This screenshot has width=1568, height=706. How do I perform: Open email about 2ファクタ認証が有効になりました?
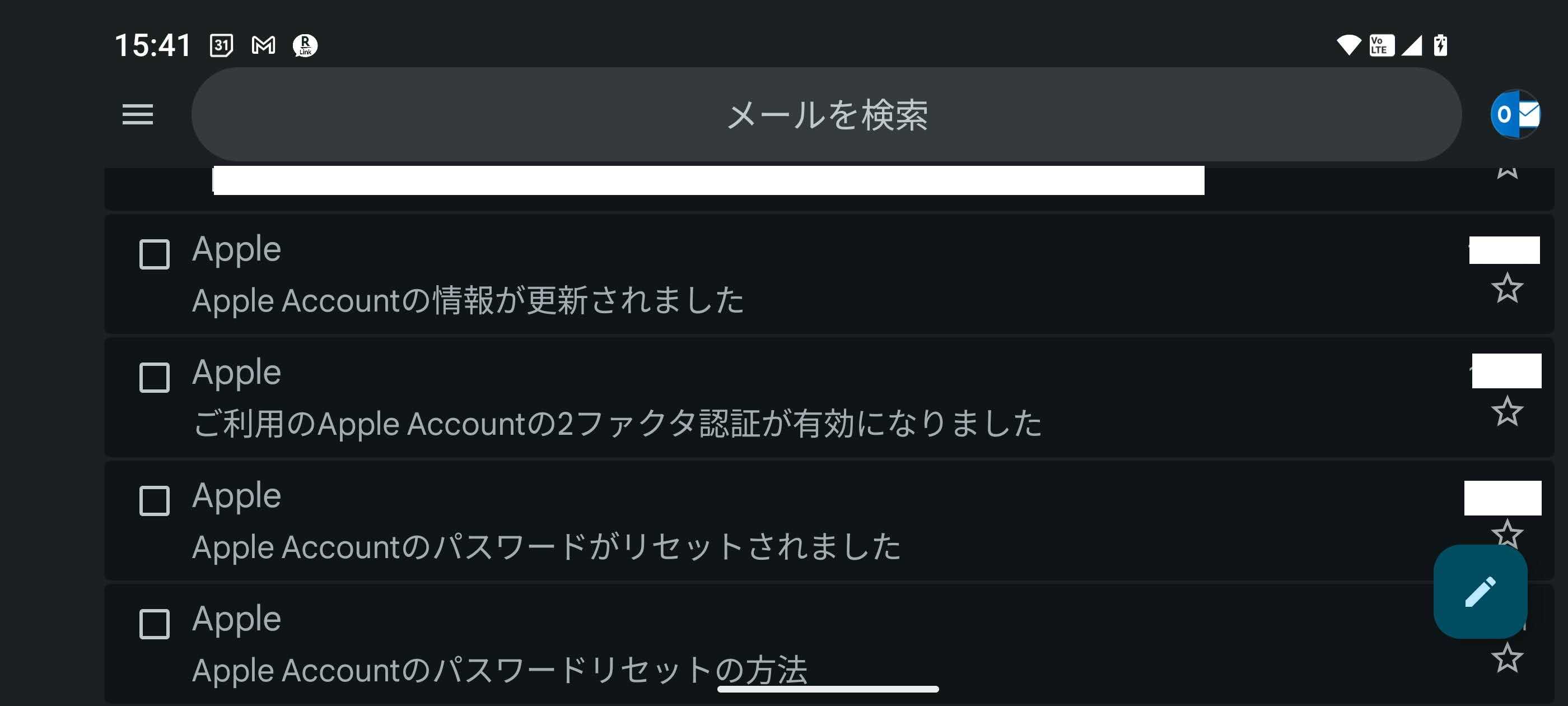coord(730,398)
